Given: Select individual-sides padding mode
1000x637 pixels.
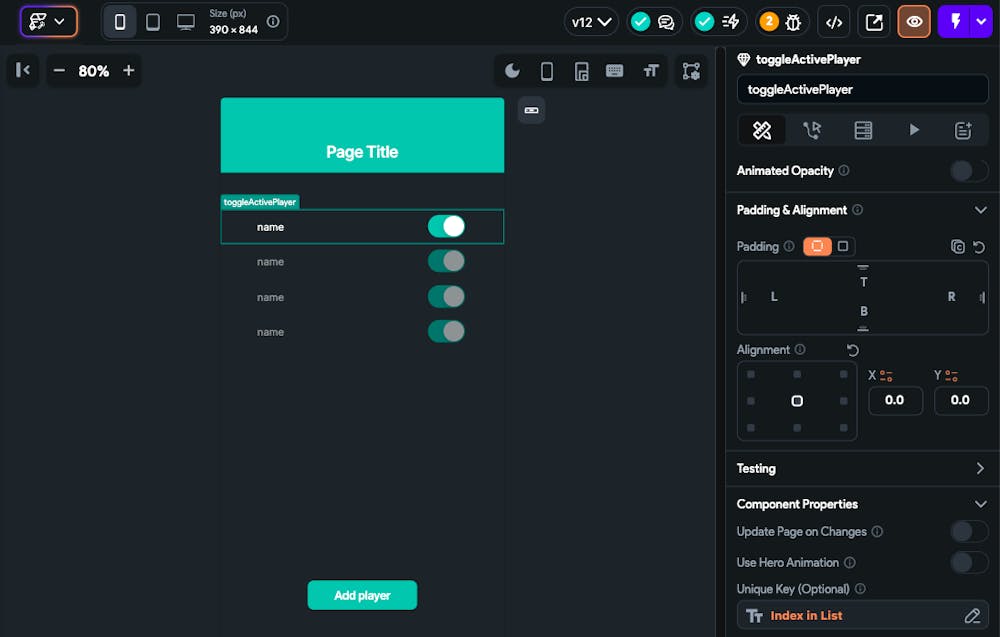Looking at the screenshot, I should [817, 246].
